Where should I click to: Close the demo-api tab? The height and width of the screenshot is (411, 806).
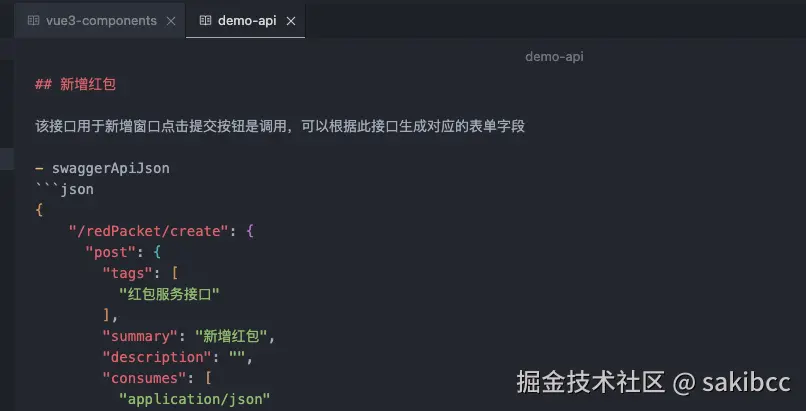click(x=291, y=21)
